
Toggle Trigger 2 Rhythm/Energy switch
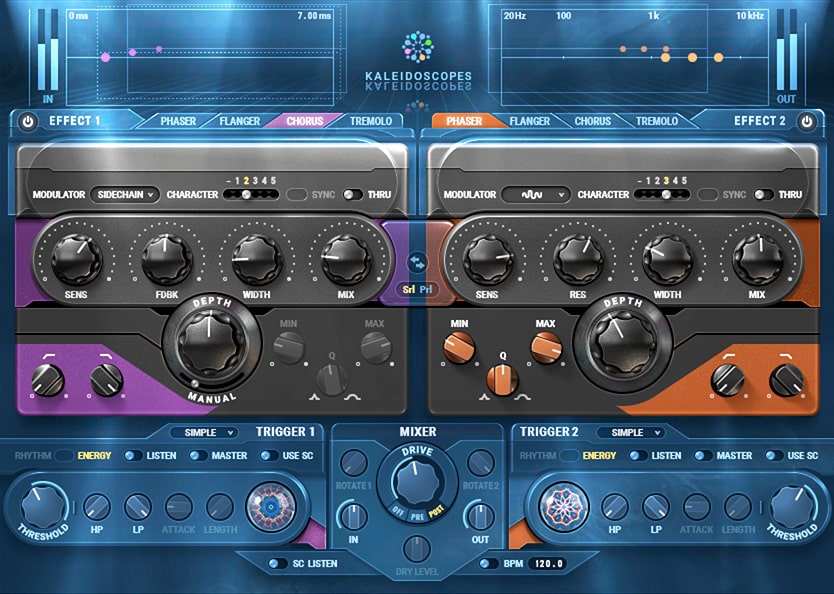[569, 456]
